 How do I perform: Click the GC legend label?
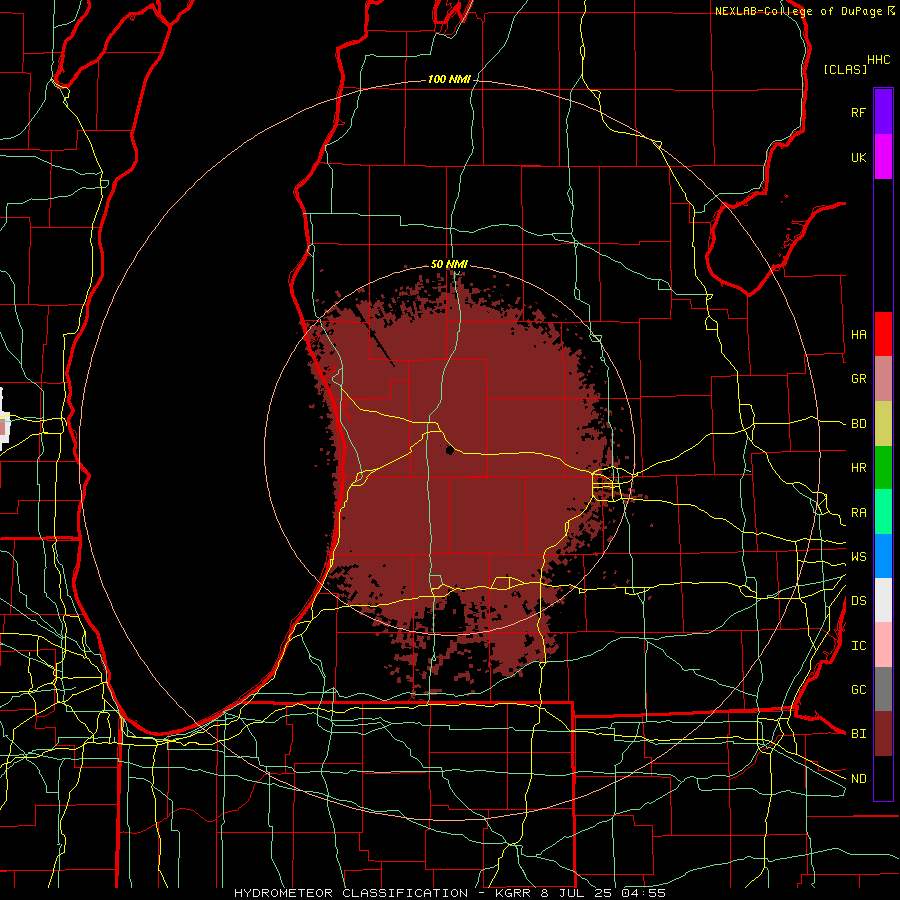coord(858,690)
